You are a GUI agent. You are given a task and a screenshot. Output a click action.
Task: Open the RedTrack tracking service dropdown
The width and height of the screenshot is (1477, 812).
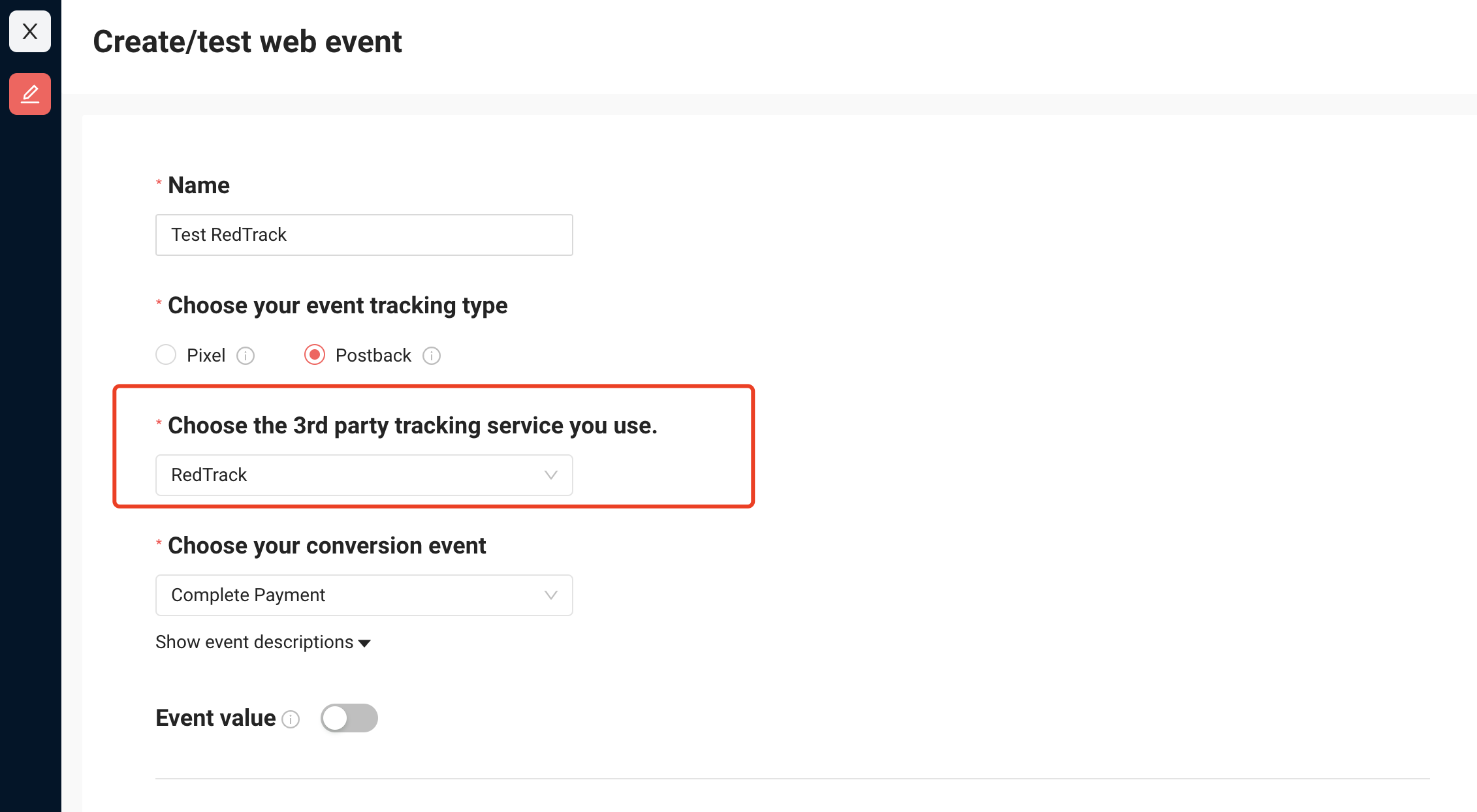[364, 475]
